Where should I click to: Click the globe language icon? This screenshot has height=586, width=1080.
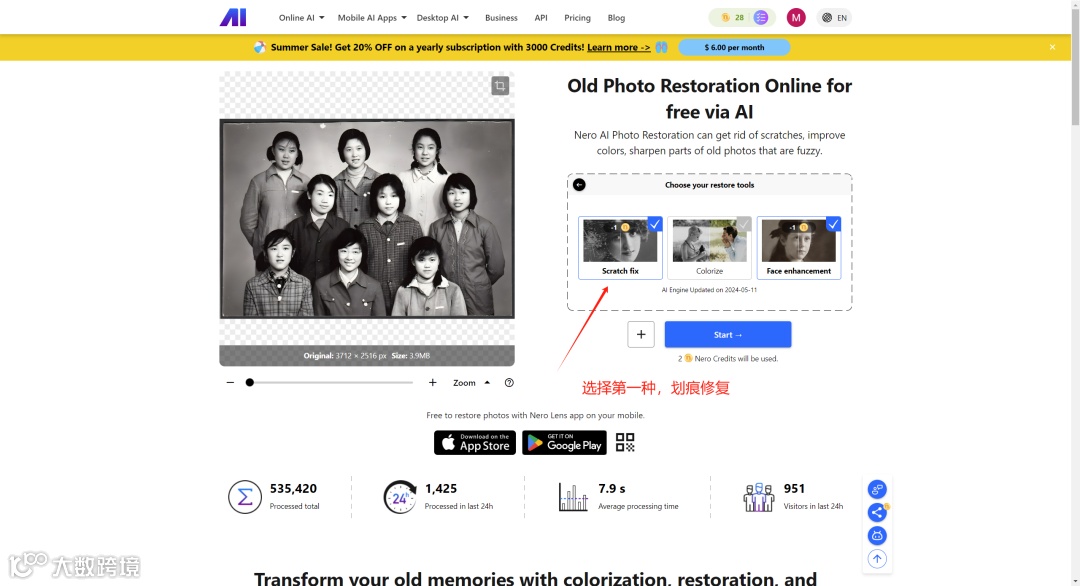(827, 18)
